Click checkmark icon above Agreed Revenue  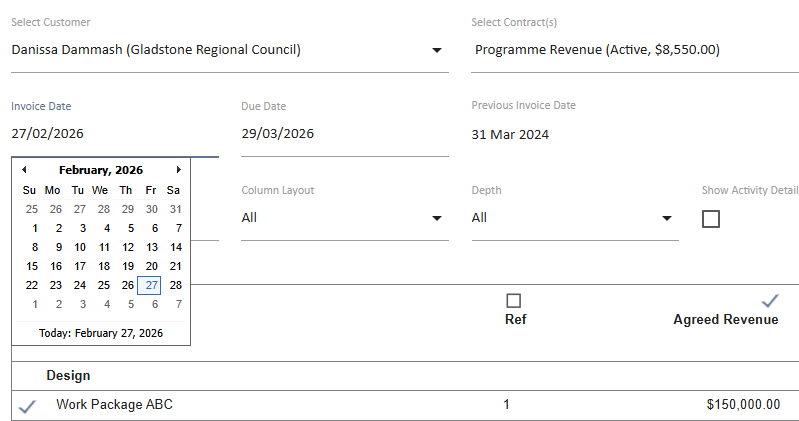click(769, 300)
